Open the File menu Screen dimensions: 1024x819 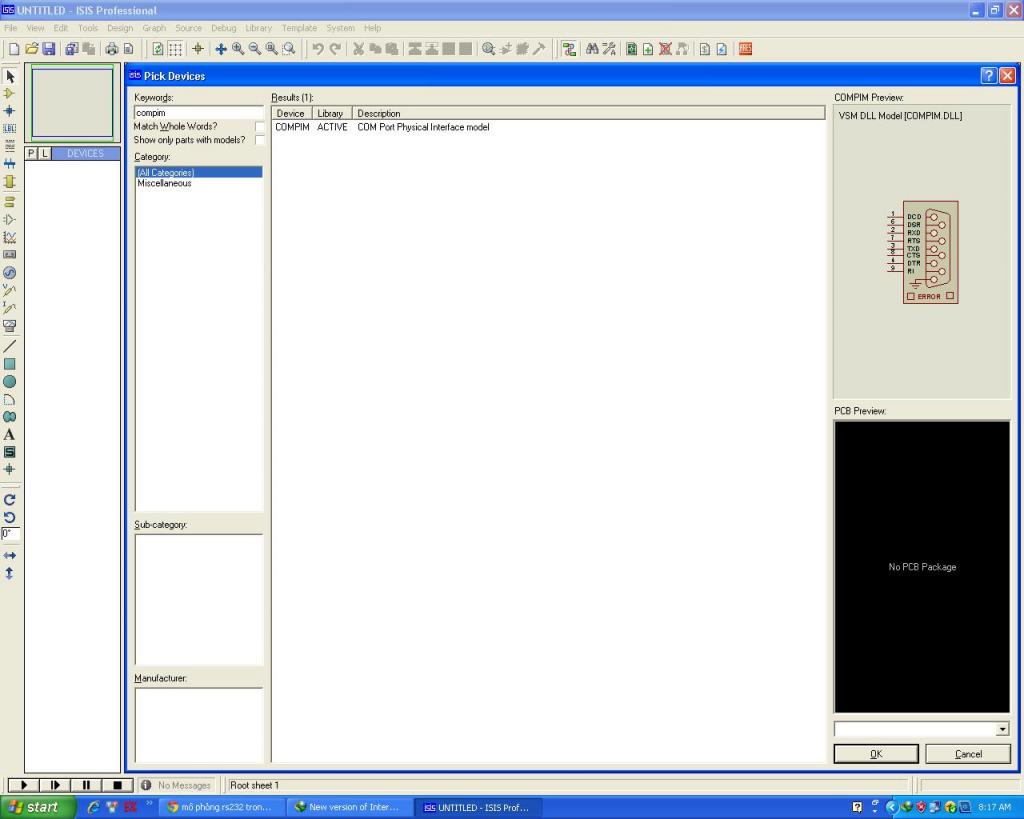[10, 28]
